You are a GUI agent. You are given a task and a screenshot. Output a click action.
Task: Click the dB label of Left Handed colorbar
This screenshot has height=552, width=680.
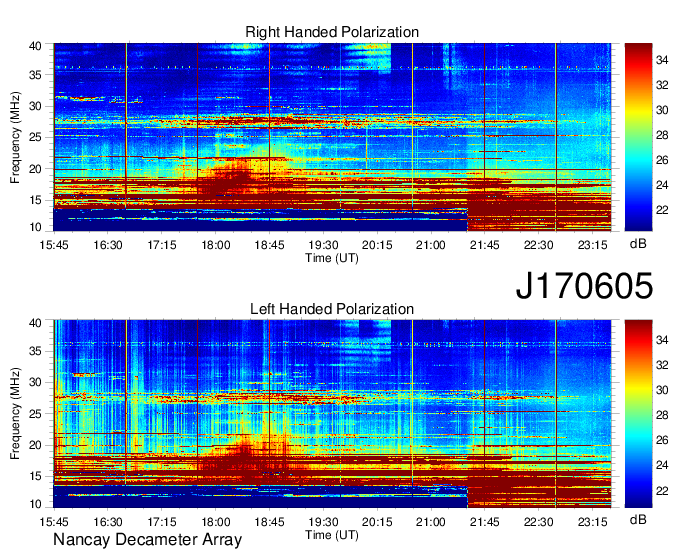[638, 519]
